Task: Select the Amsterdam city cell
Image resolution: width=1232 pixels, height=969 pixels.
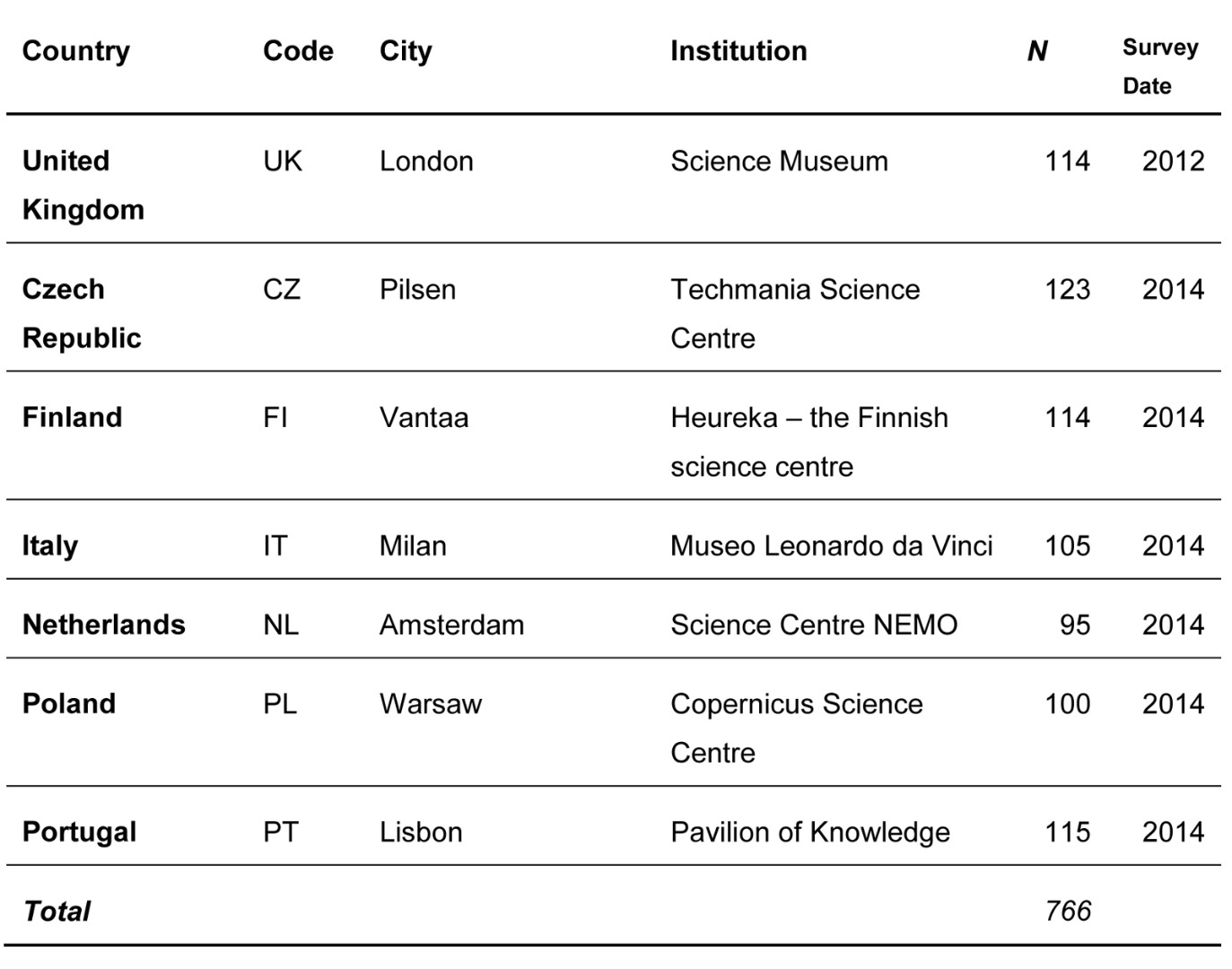Action: coord(451,624)
